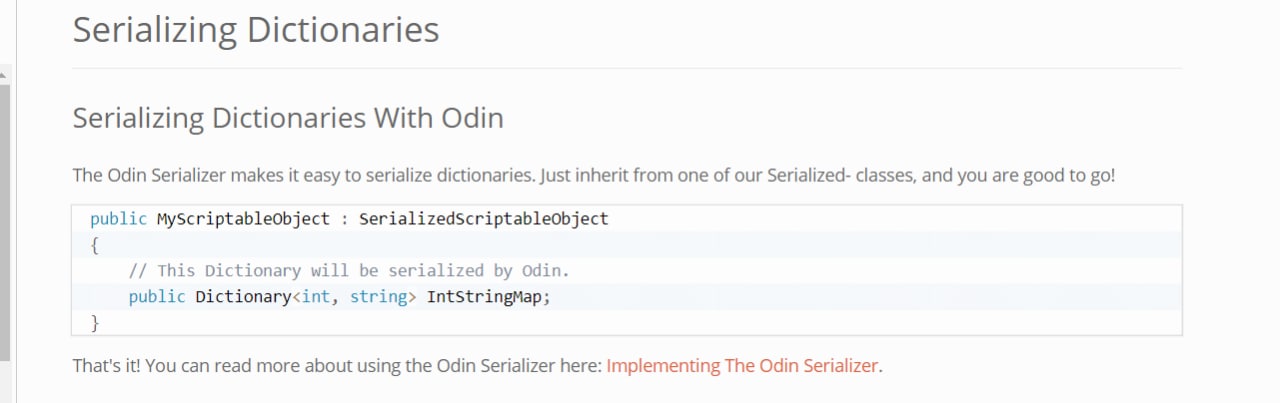This screenshot has width=1280, height=403.
Task: Click the MyScriptableObject class name in code
Action: 243,218
